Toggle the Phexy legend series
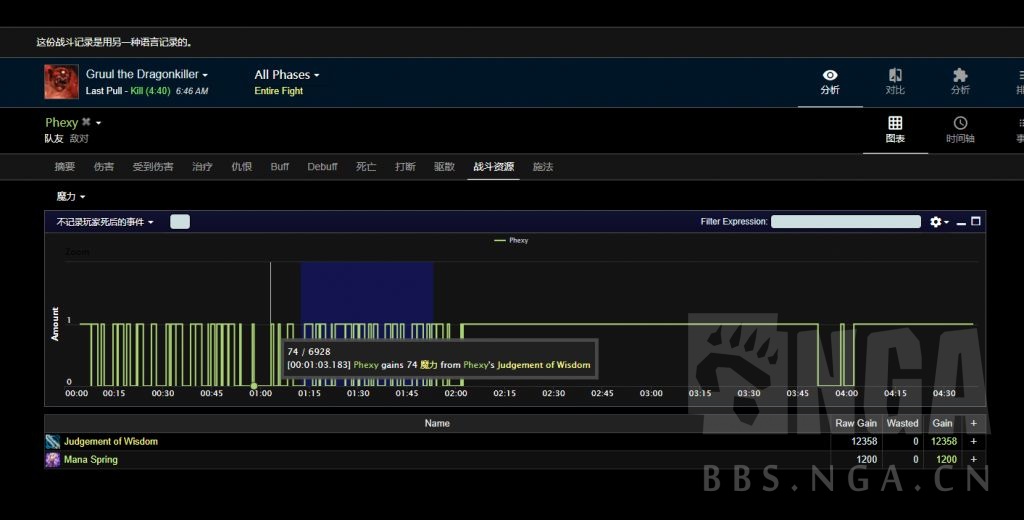The height and width of the screenshot is (520, 1024). (x=511, y=240)
